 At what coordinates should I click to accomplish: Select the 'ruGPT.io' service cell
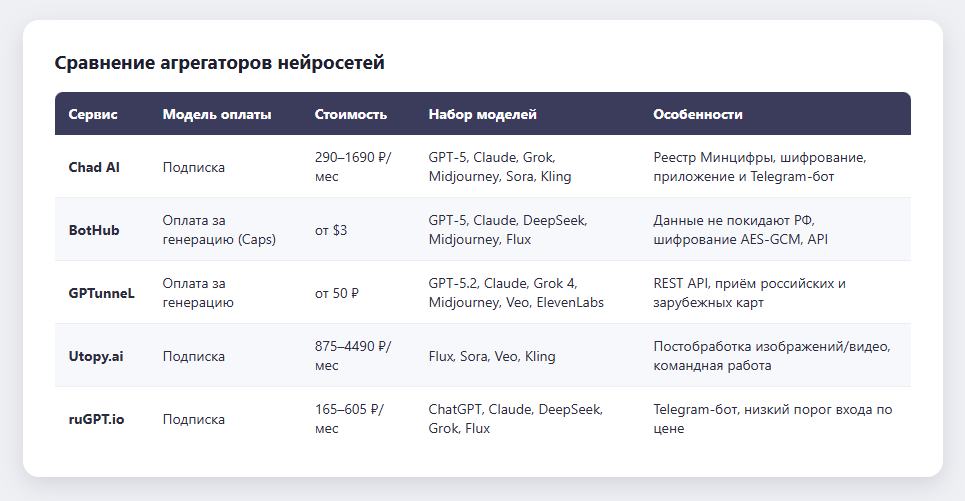[x=97, y=419]
